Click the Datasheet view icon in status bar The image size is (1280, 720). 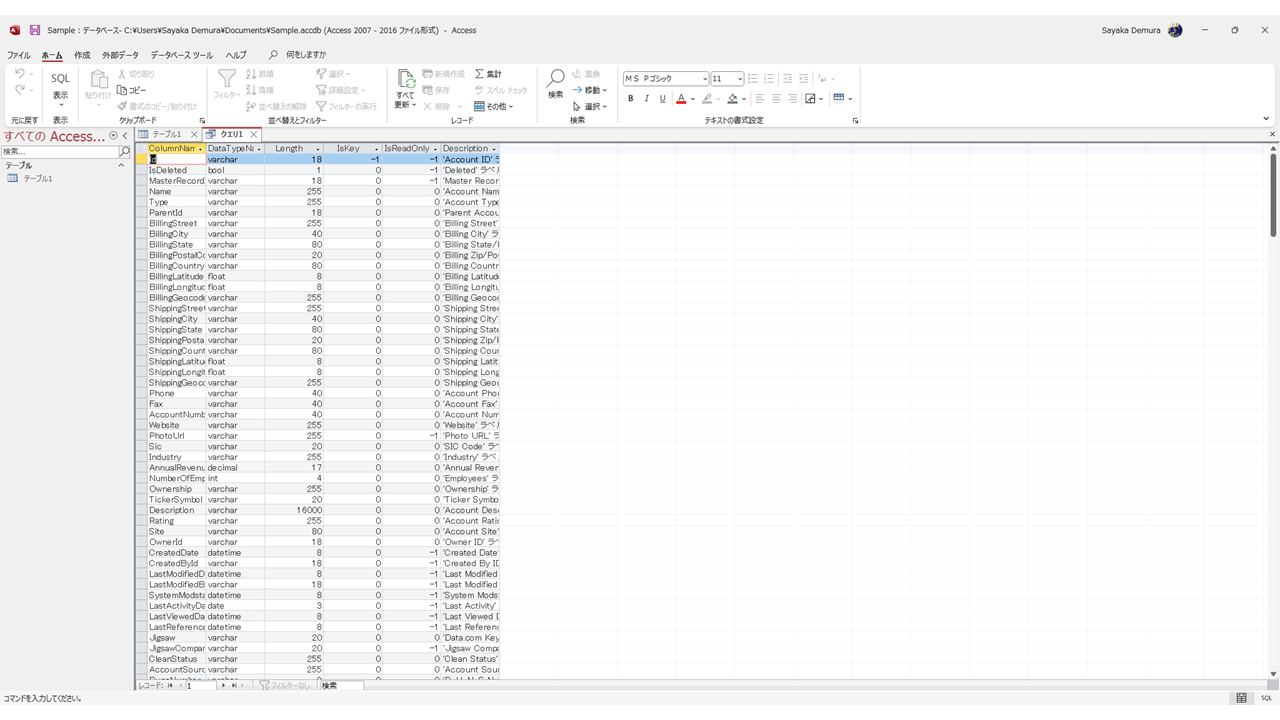1241,697
